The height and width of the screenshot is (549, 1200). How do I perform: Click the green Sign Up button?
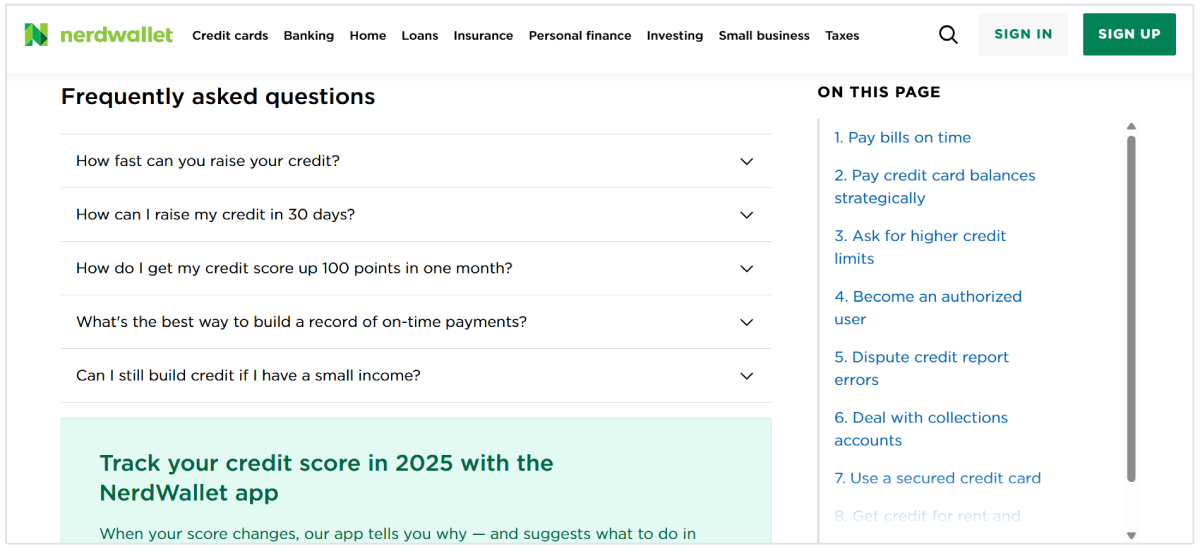point(1129,34)
